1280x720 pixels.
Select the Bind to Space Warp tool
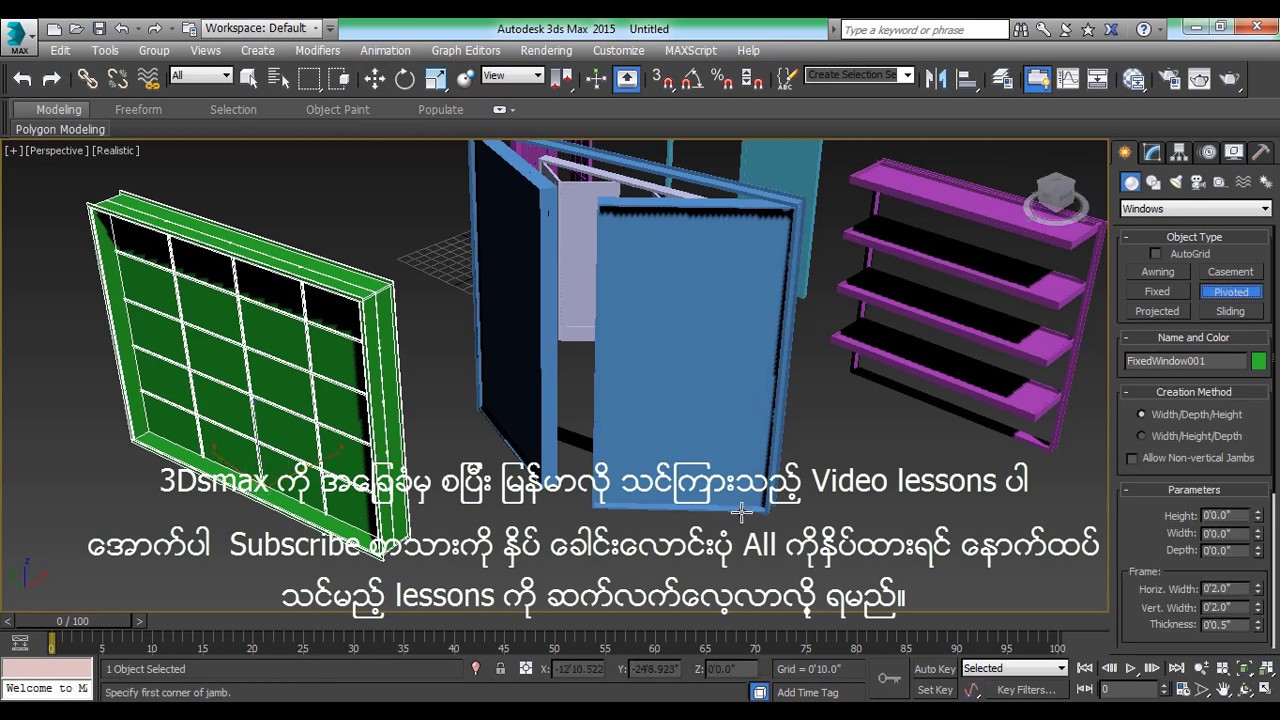[148, 79]
